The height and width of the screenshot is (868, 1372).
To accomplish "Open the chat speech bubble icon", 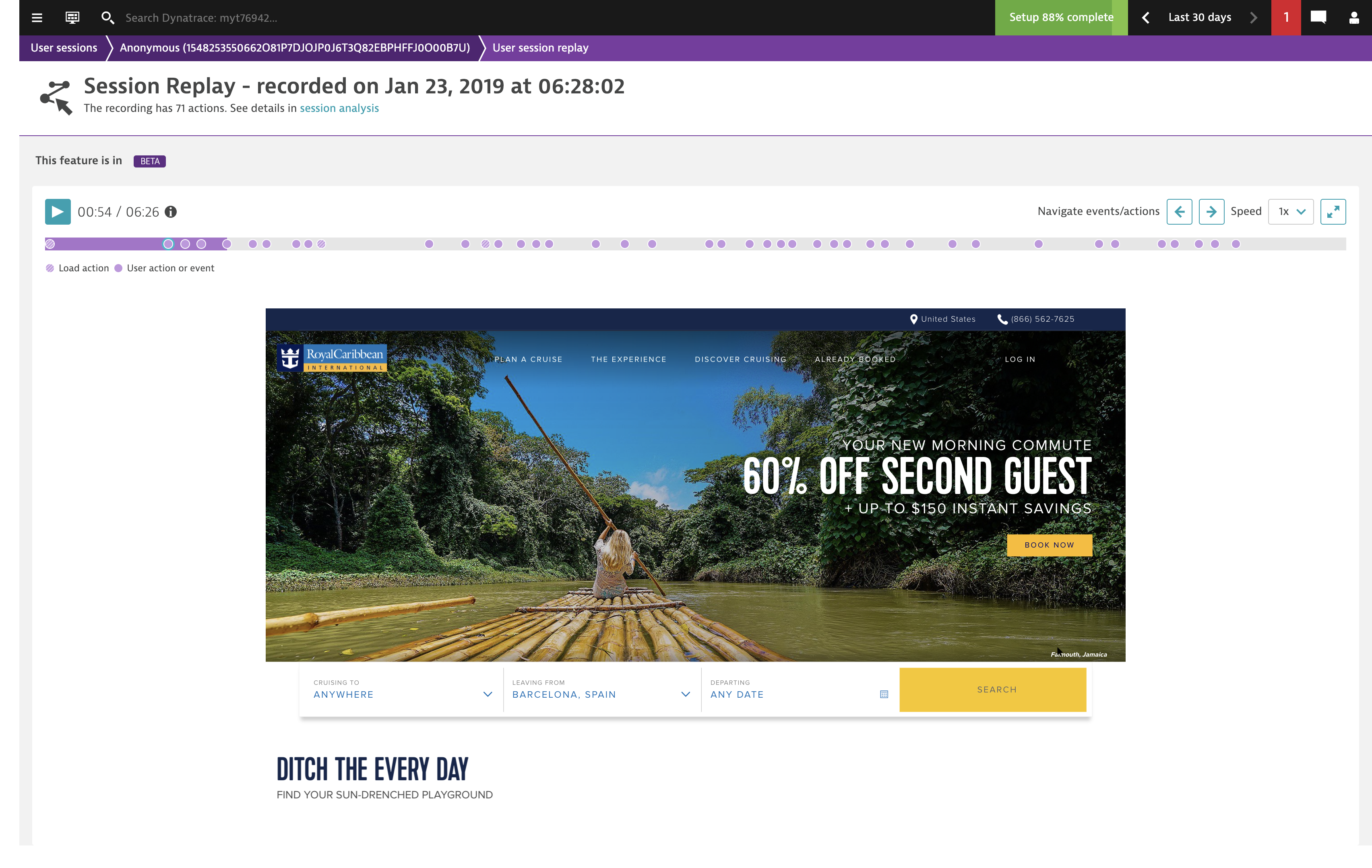I will (x=1318, y=18).
